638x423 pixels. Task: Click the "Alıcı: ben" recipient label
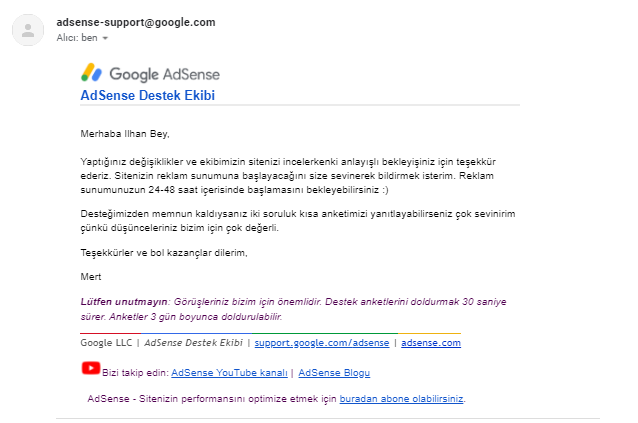click(x=77, y=38)
